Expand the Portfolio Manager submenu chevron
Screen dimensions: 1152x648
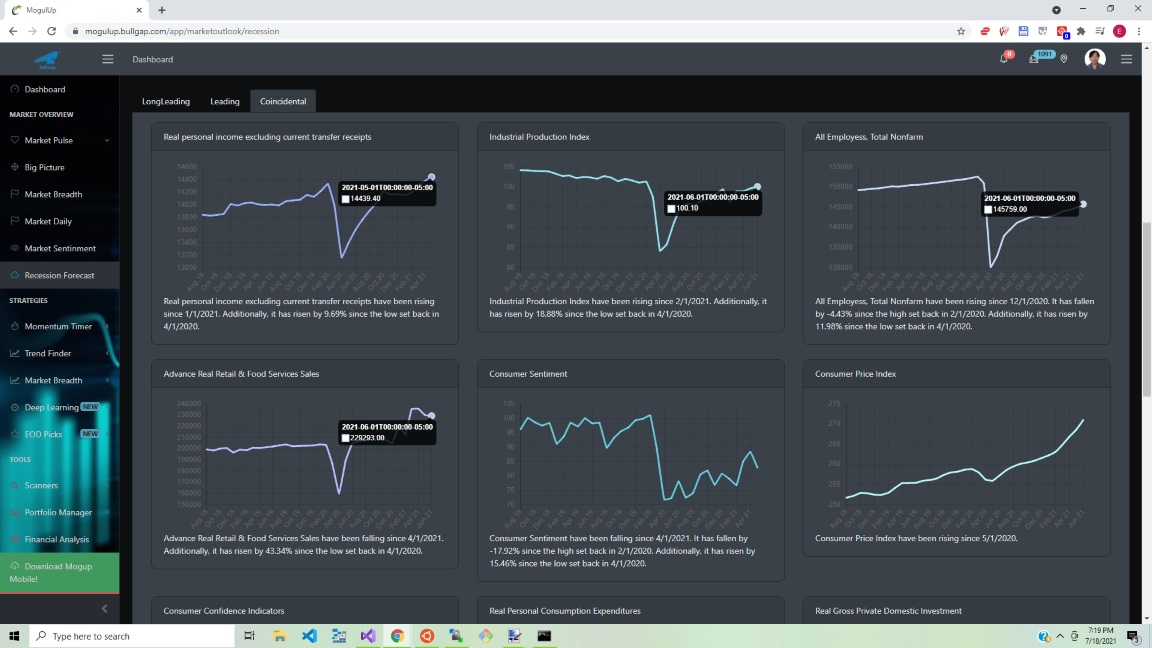click(107, 512)
